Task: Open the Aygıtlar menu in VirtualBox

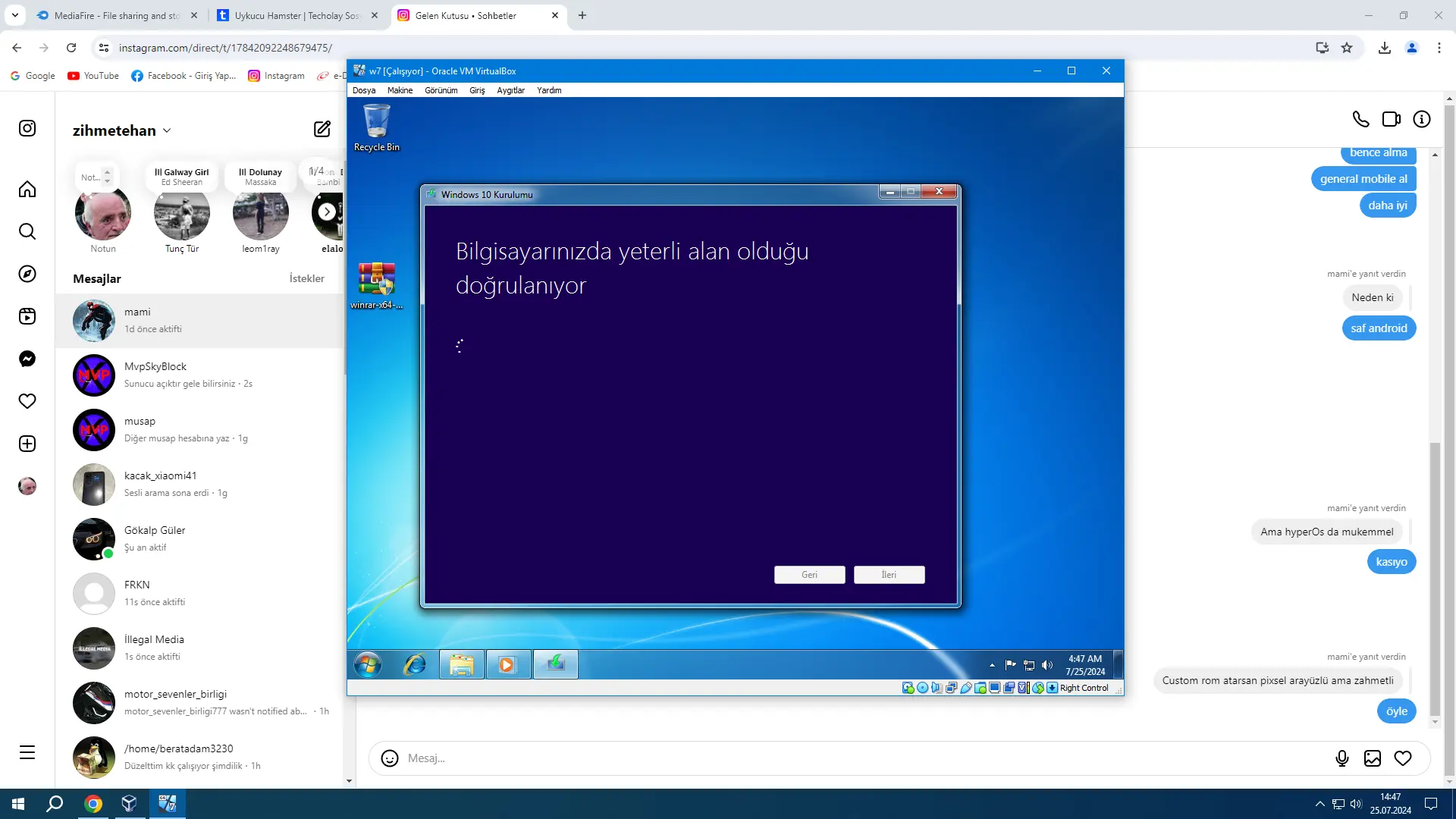Action: pos(510,90)
